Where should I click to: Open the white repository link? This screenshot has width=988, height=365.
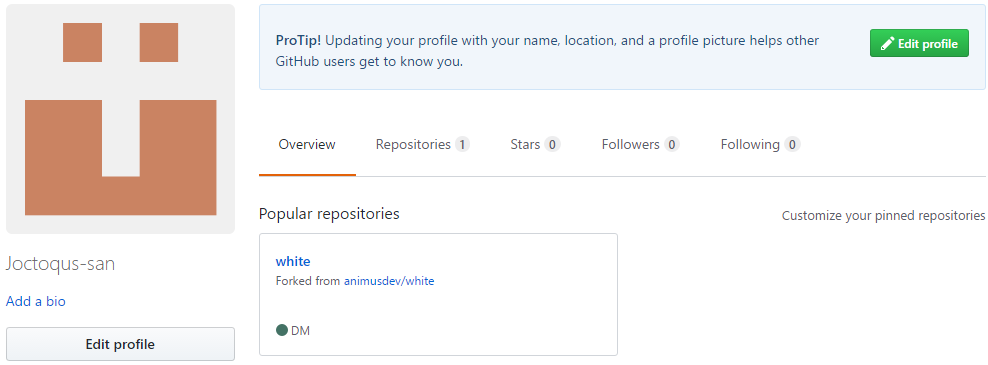pos(293,261)
